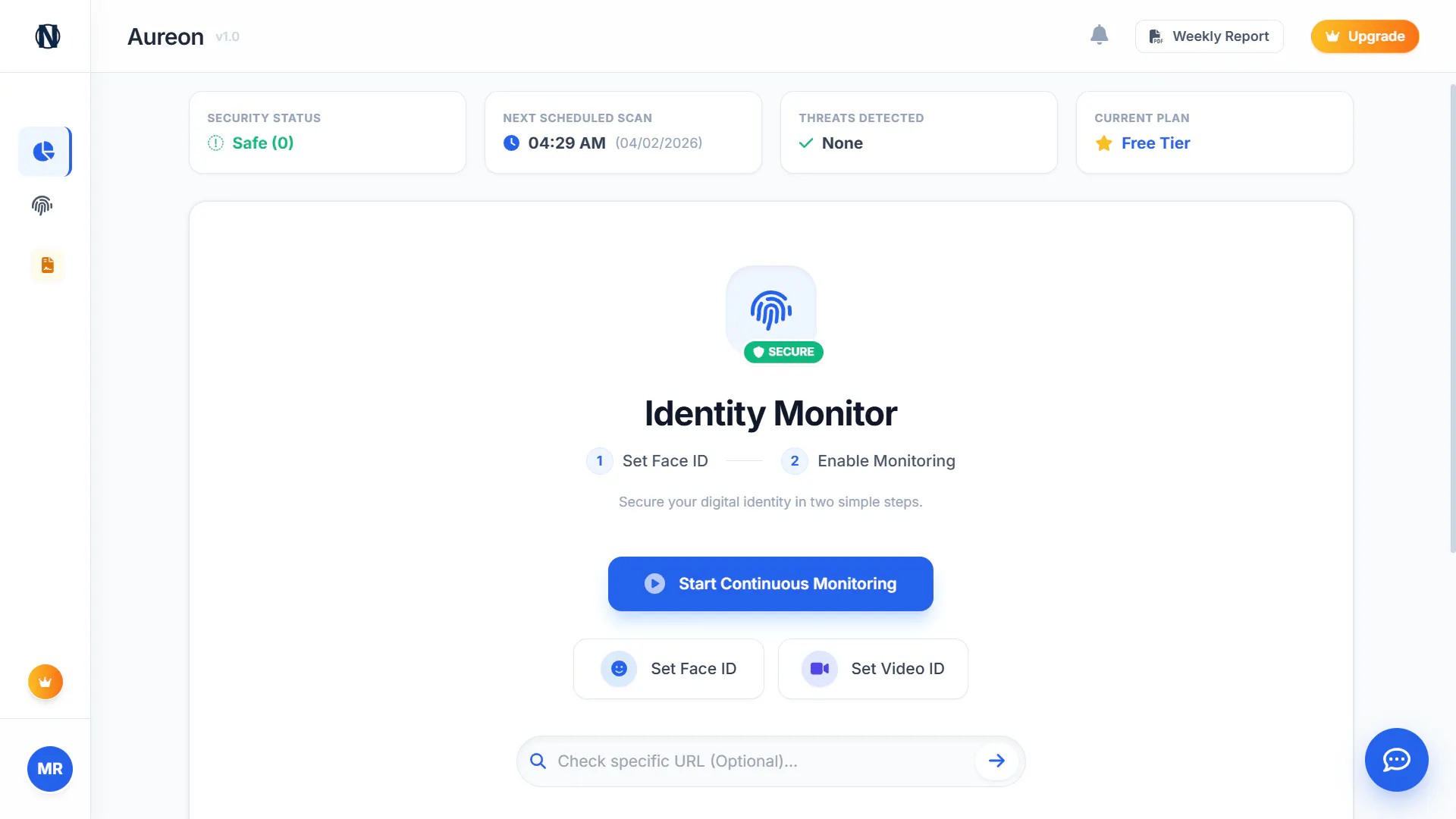Click the Aureon app title
The height and width of the screenshot is (819, 1456).
click(x=165, y=36)
